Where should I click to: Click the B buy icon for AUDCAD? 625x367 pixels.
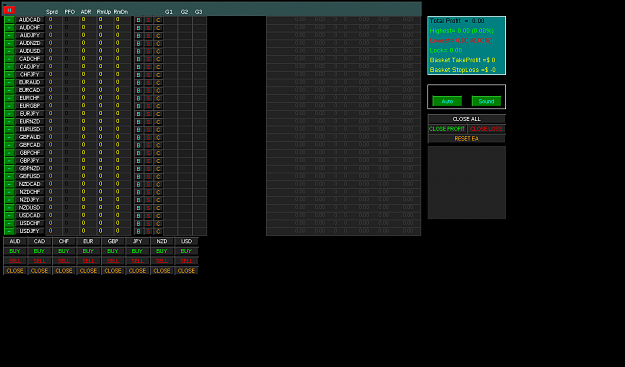tap(138, 20)
